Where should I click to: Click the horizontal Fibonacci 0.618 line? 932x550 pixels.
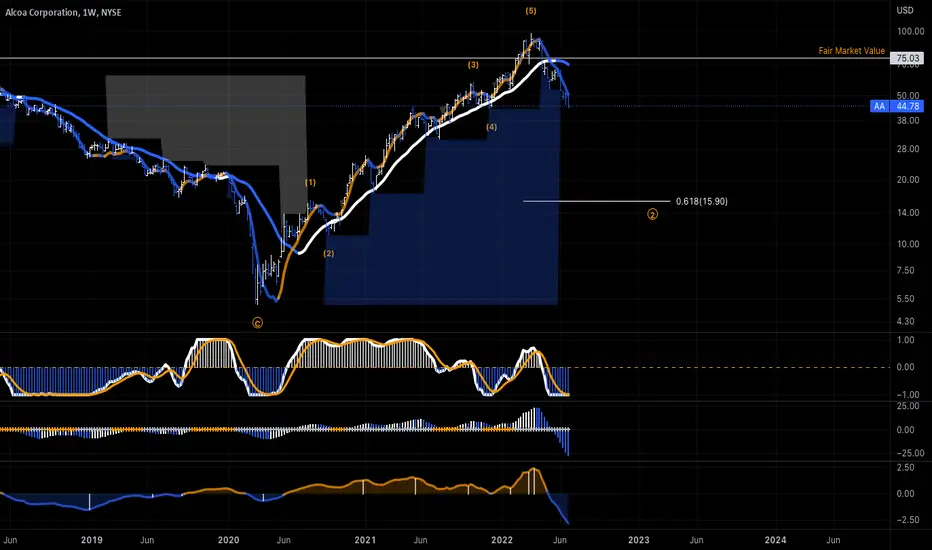[596, 202]
